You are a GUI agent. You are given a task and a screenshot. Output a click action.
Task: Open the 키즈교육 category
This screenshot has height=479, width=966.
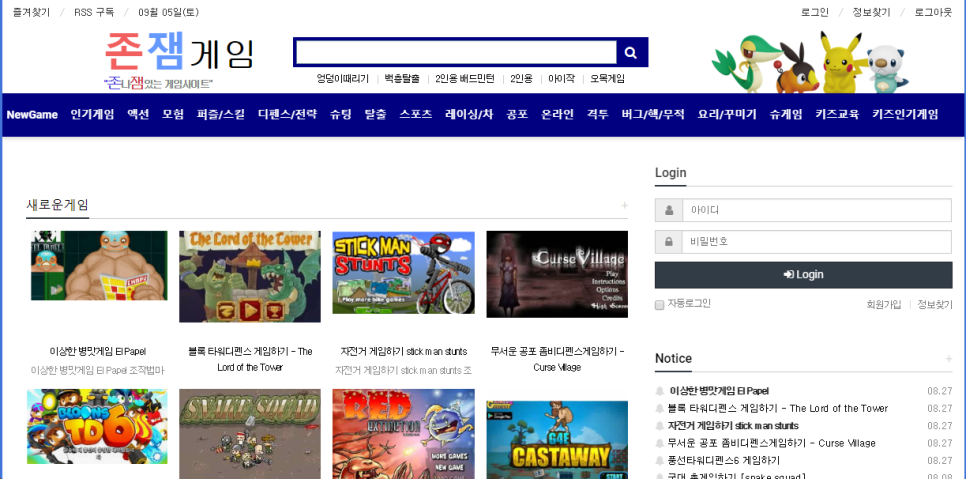[837, 115]
